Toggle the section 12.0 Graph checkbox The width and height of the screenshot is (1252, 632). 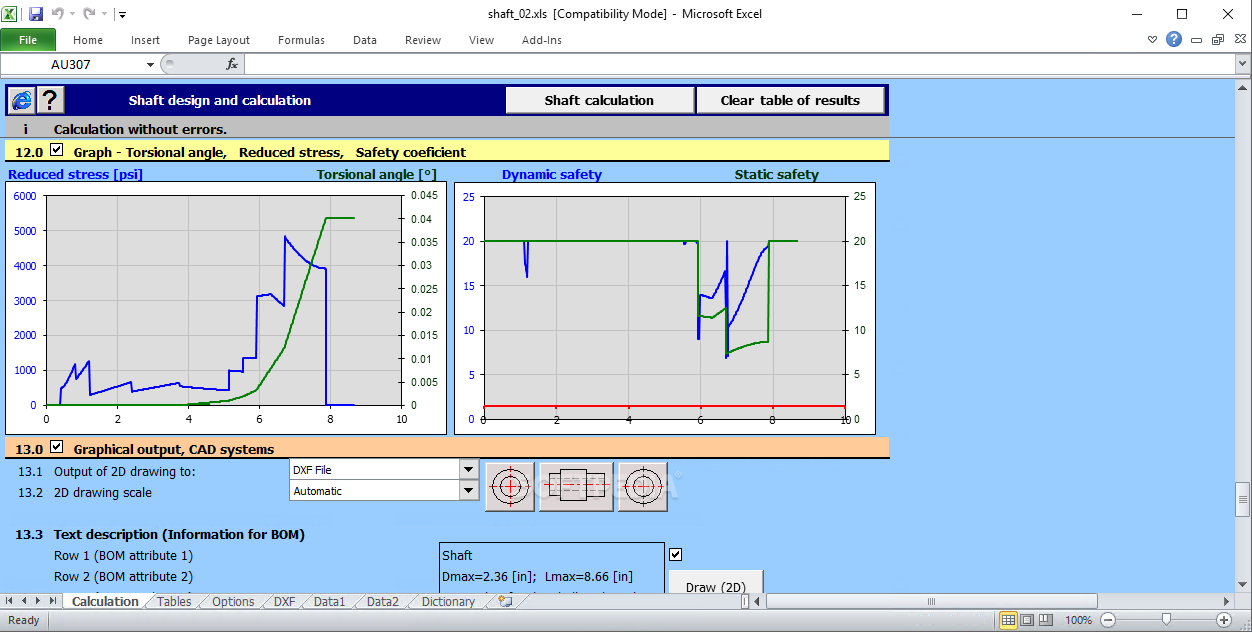56,151
